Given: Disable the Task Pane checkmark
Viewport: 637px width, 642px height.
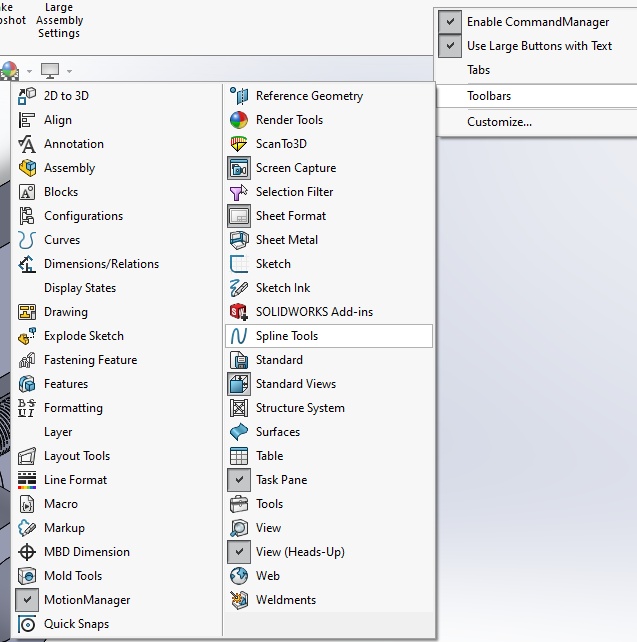Looking at the screenshot, I should (x=239, y=480).
